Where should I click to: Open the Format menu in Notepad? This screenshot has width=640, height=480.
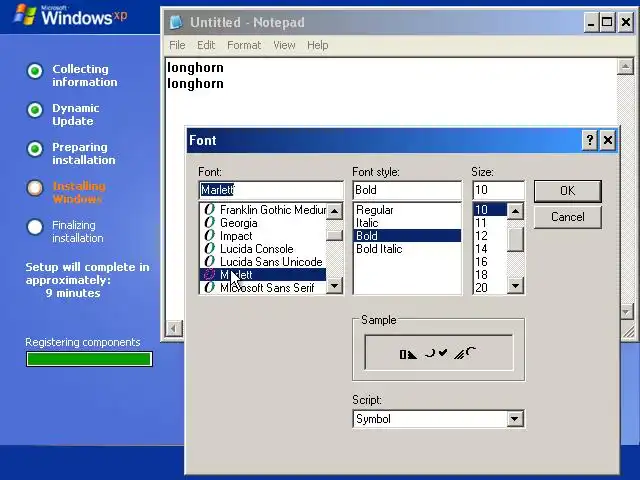click(244, 45)
